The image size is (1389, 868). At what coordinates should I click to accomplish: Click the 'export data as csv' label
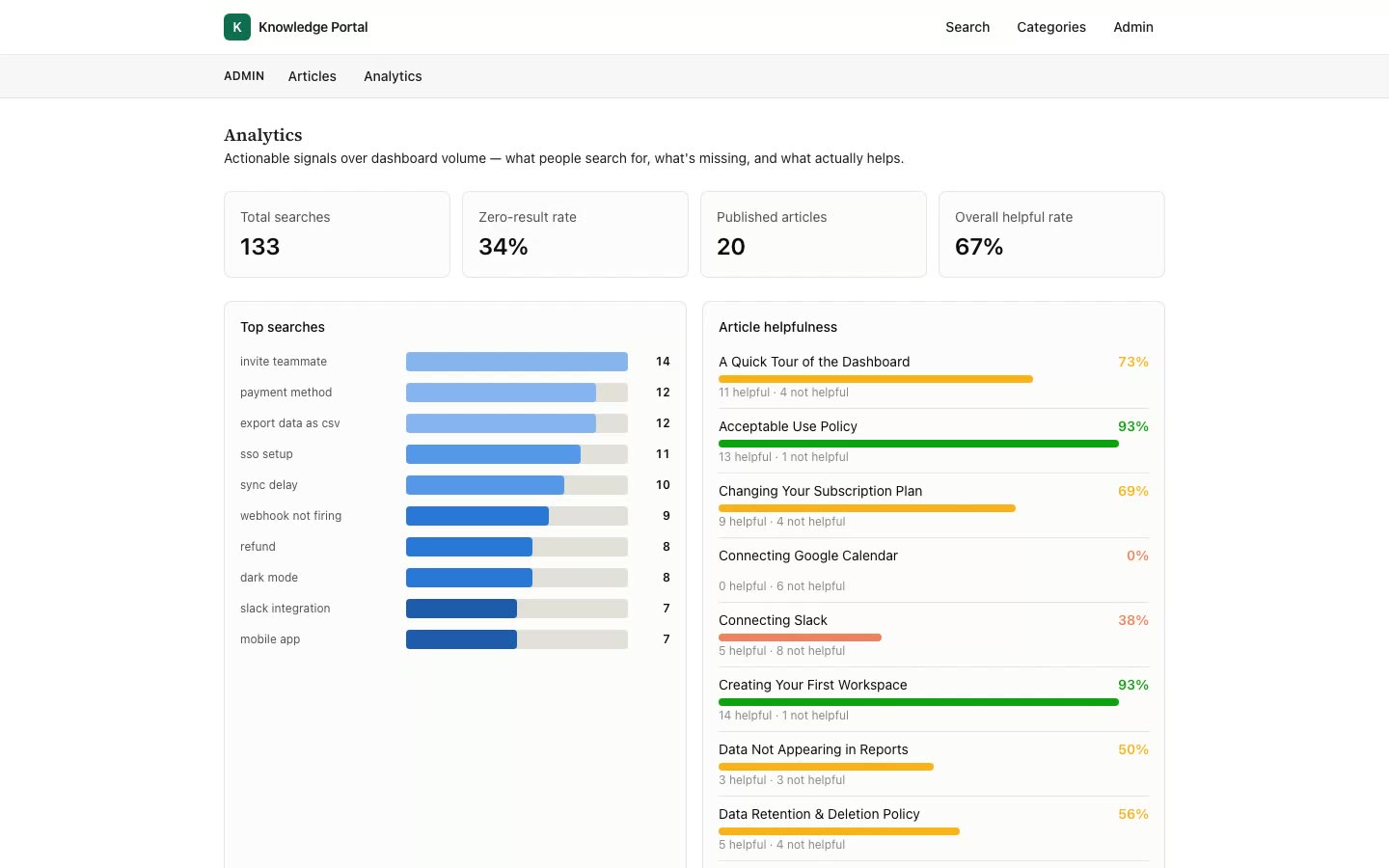[x=290, y=423]
